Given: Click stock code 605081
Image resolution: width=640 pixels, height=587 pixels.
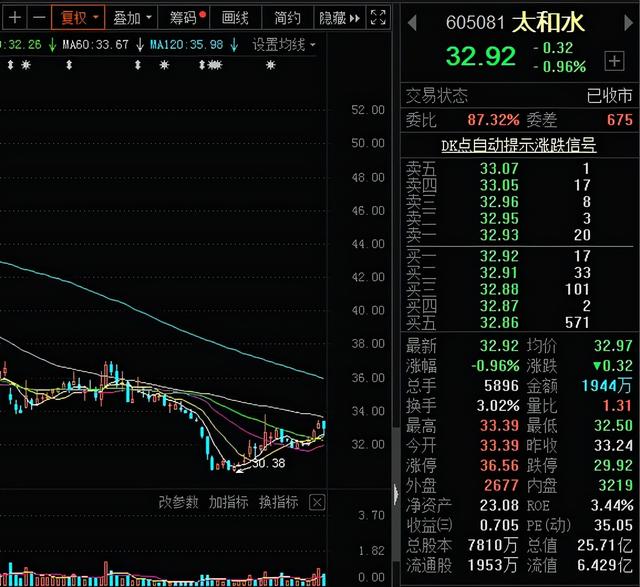Looking at the screenshot, I should pyautogui.click(x=475, y=23).
